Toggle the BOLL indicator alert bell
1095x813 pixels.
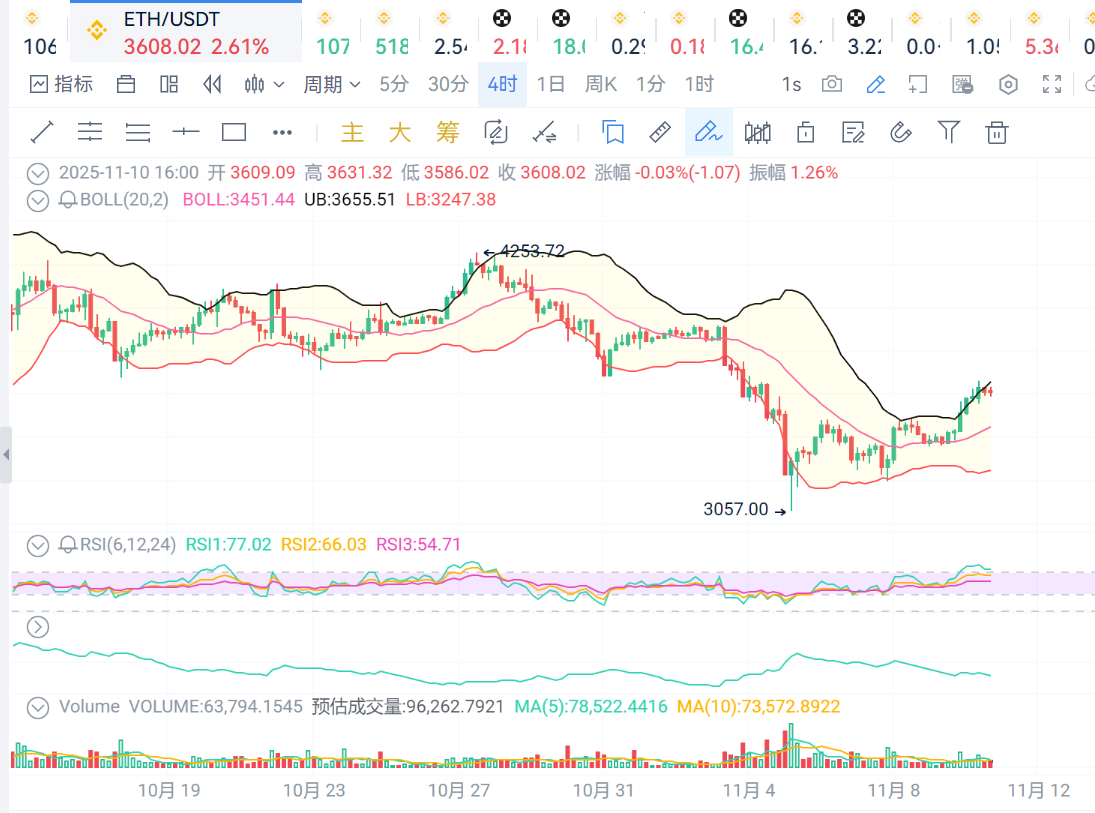pos(68,200)
